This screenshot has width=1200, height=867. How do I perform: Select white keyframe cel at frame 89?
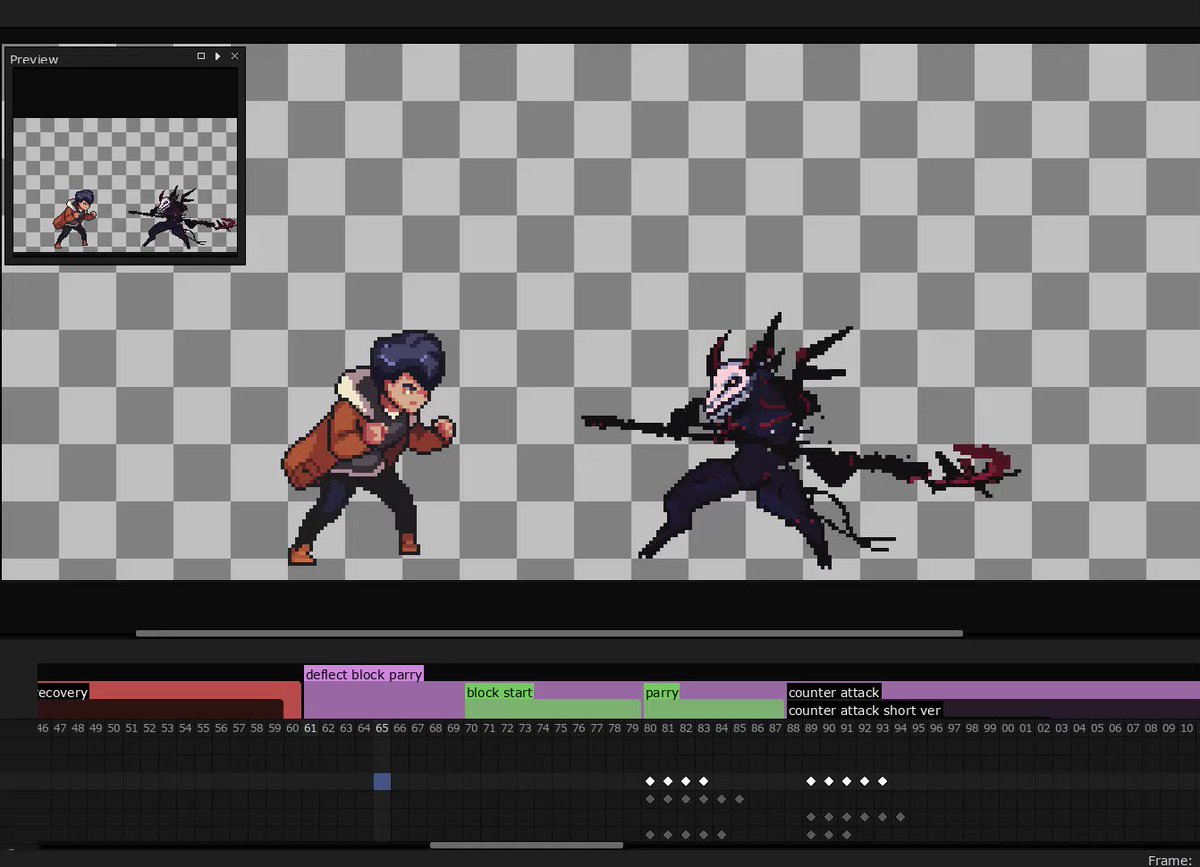point(811,781)
